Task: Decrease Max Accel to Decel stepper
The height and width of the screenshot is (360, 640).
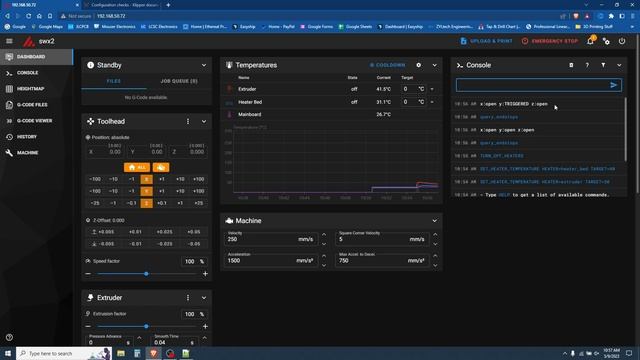Action: (x=435, y=265)
